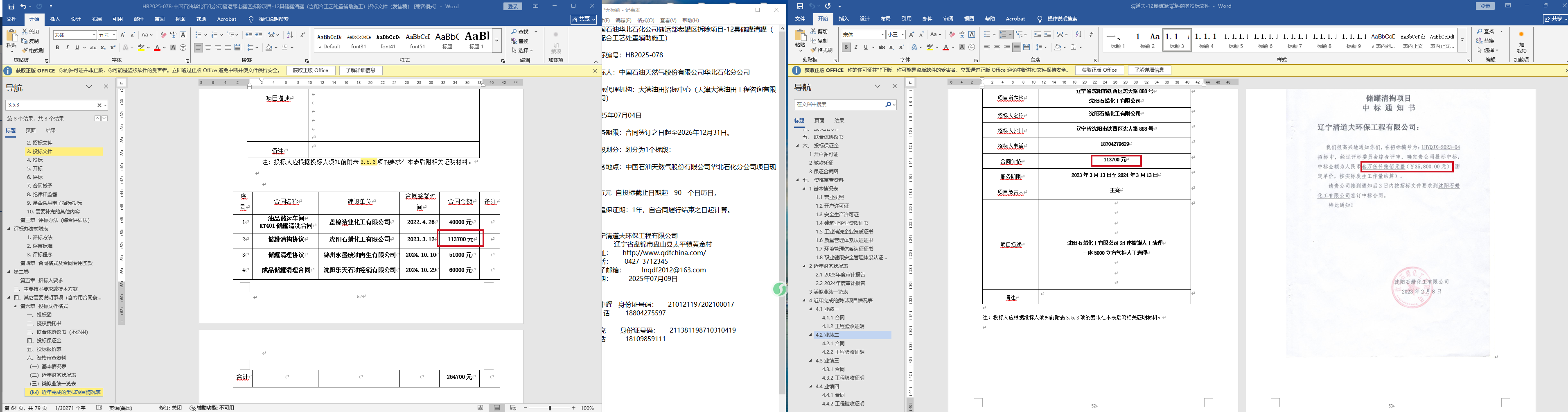
Task: Undo last action in left Word window
Action: pyautogui.click(x=23, y=6)
